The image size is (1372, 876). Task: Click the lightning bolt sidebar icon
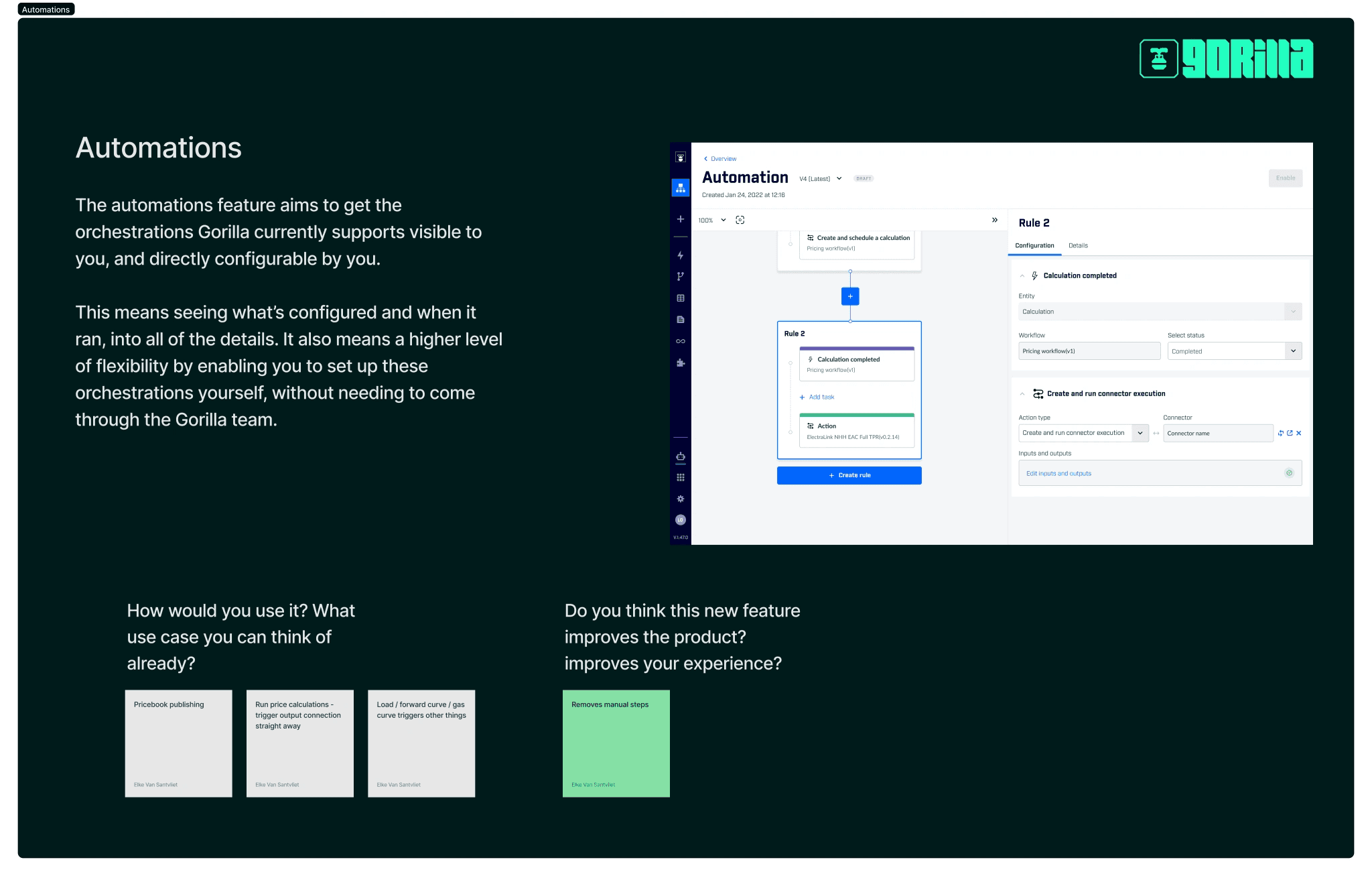[x=680, y=255]
